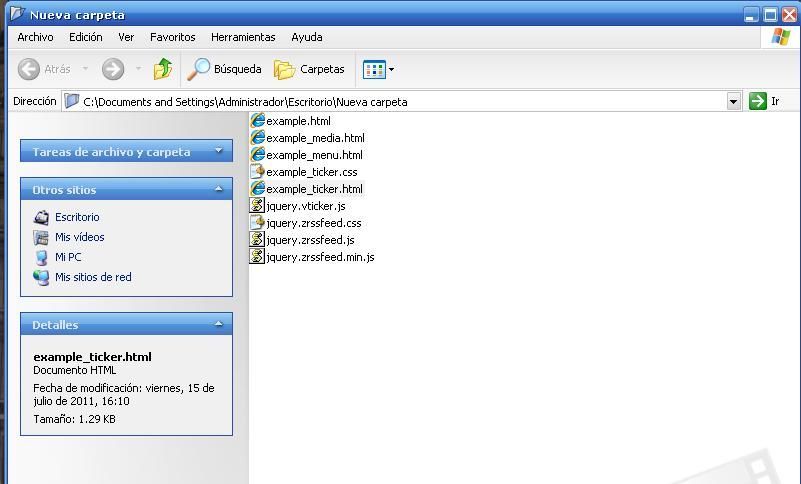Open the view mode dropdown arrow

tap(391, 70)
